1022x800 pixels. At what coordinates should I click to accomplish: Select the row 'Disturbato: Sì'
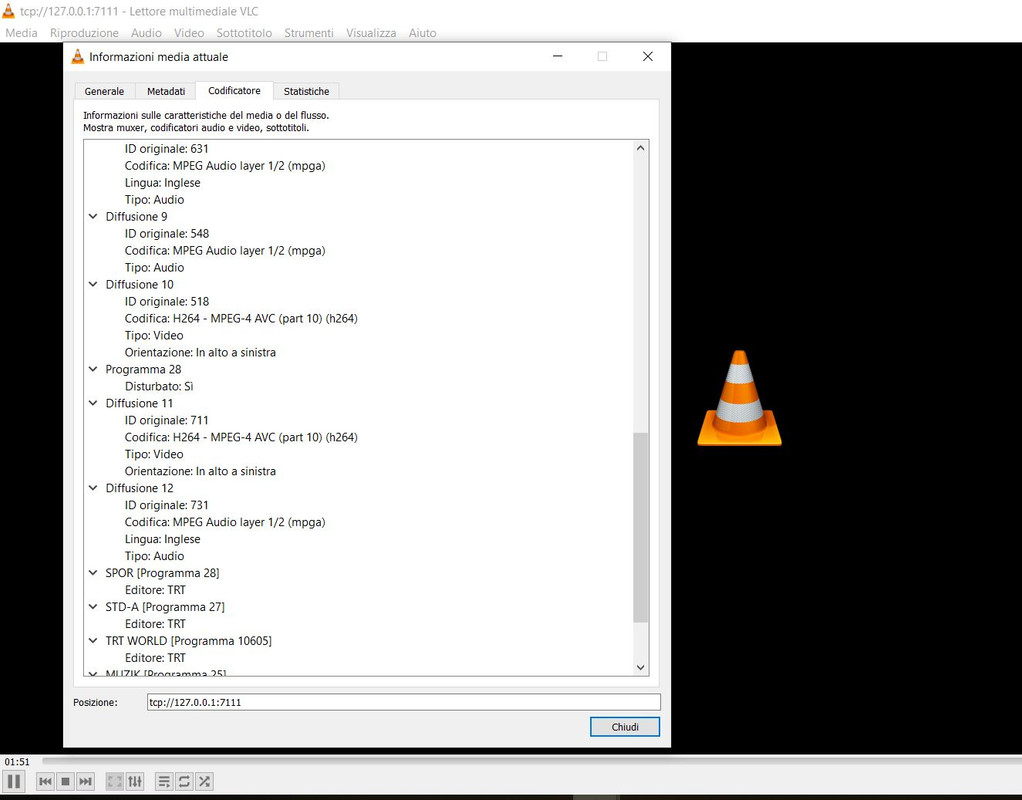click(x=159, y=386)
